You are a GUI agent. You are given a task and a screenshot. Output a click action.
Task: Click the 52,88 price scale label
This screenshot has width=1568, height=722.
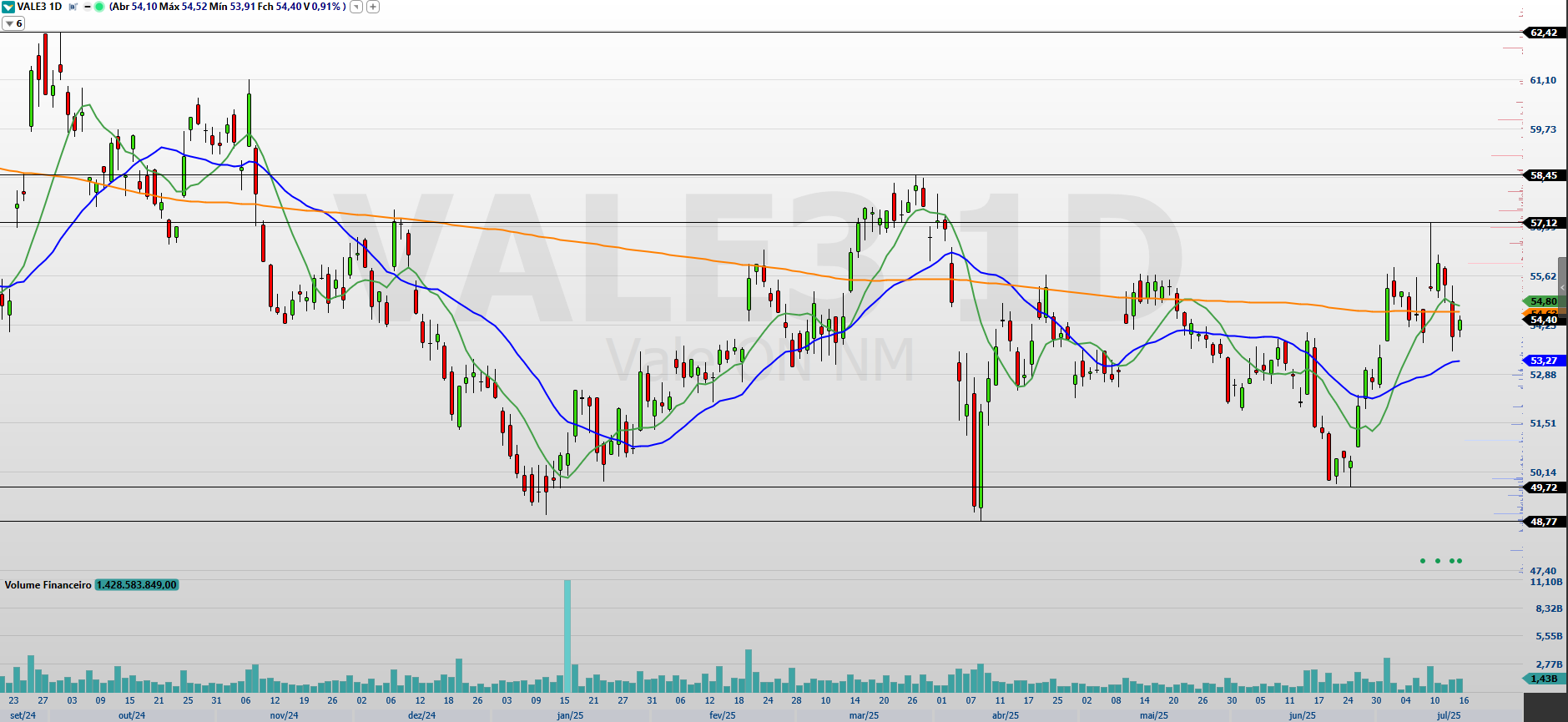(1543, 375)
